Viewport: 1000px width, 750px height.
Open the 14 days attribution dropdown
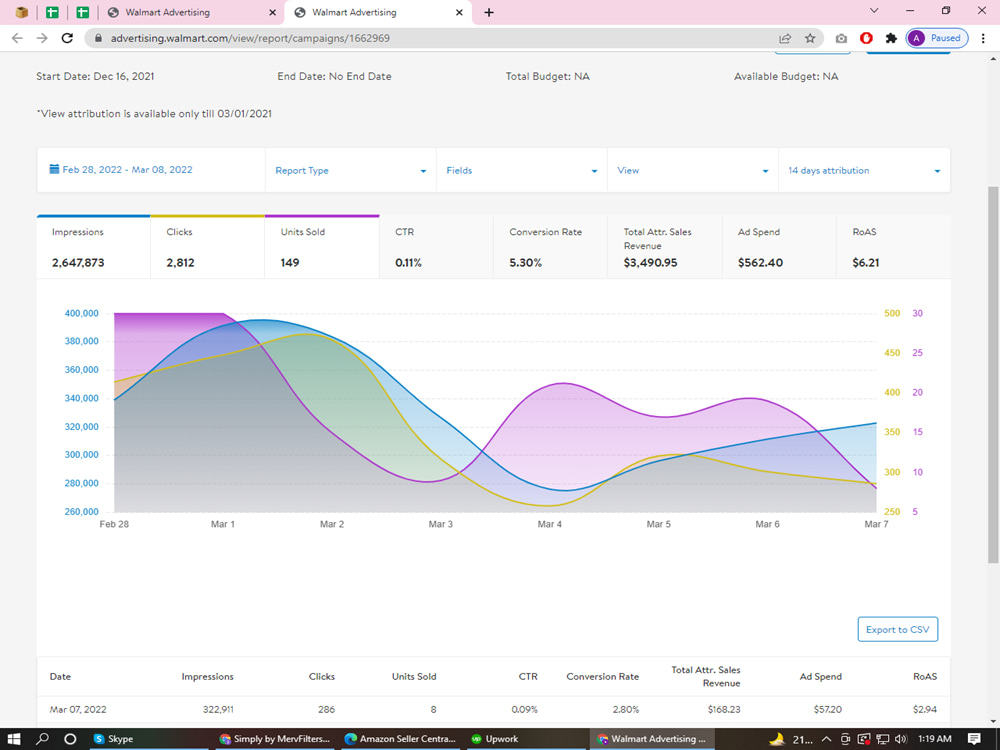tap(864, 170)
